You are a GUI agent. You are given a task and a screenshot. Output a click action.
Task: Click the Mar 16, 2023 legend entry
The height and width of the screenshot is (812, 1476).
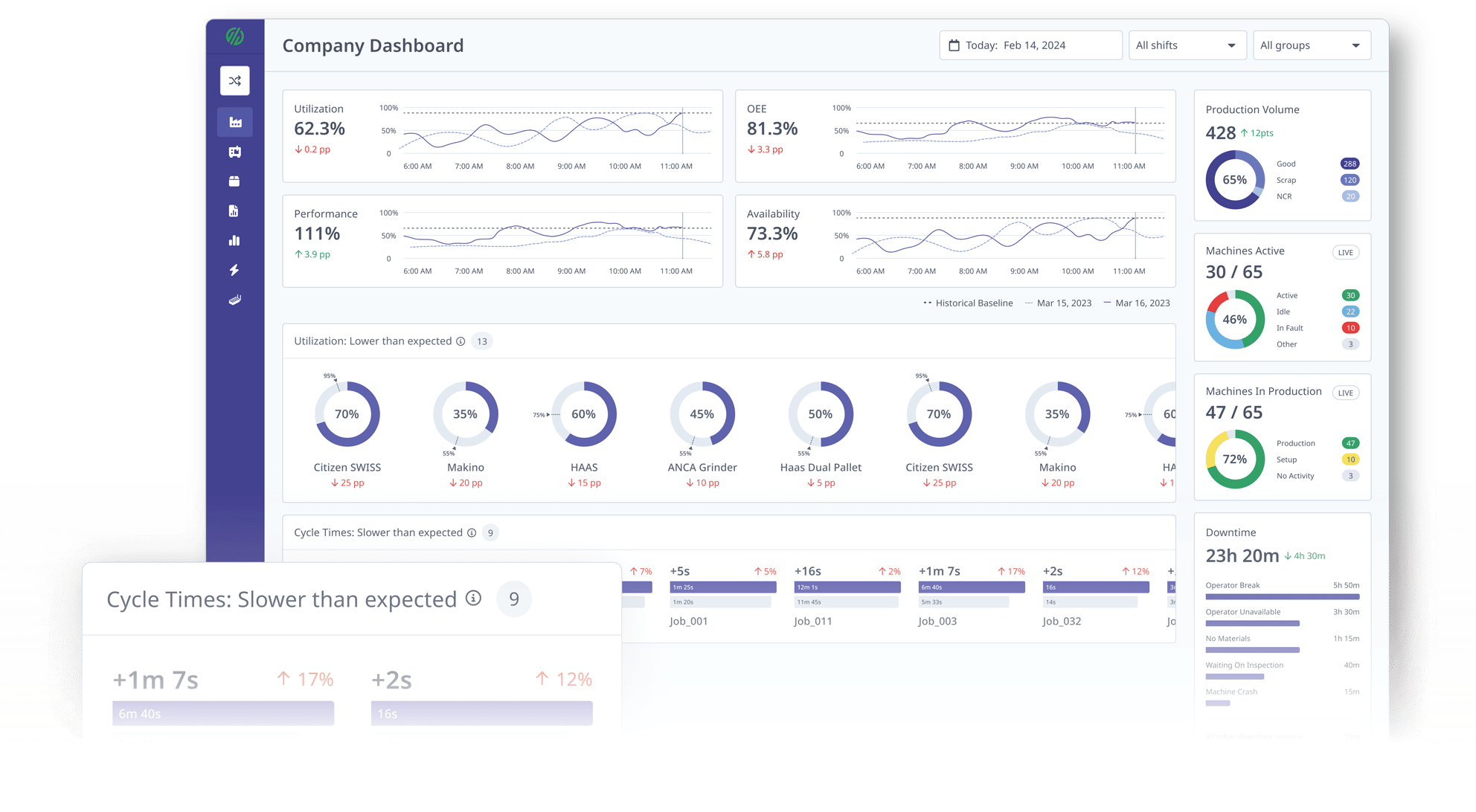(x=1137, y=303)
